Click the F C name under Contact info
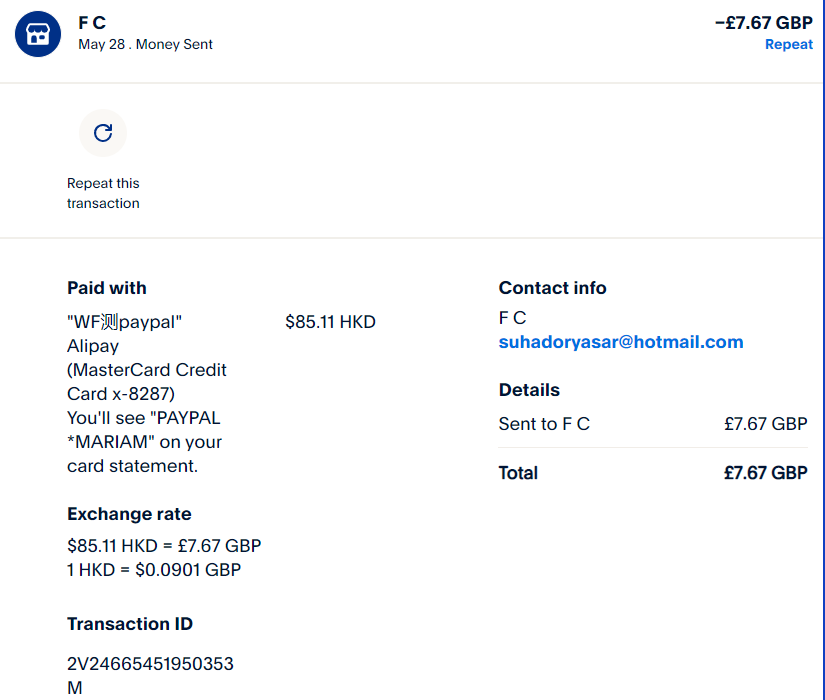Screen dimensions: 825x700 512,318
